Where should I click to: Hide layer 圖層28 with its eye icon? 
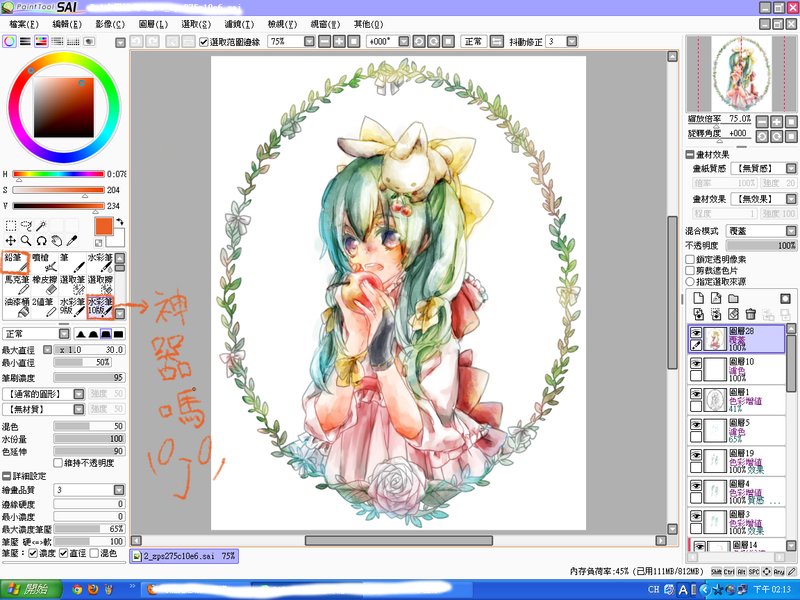696,333
